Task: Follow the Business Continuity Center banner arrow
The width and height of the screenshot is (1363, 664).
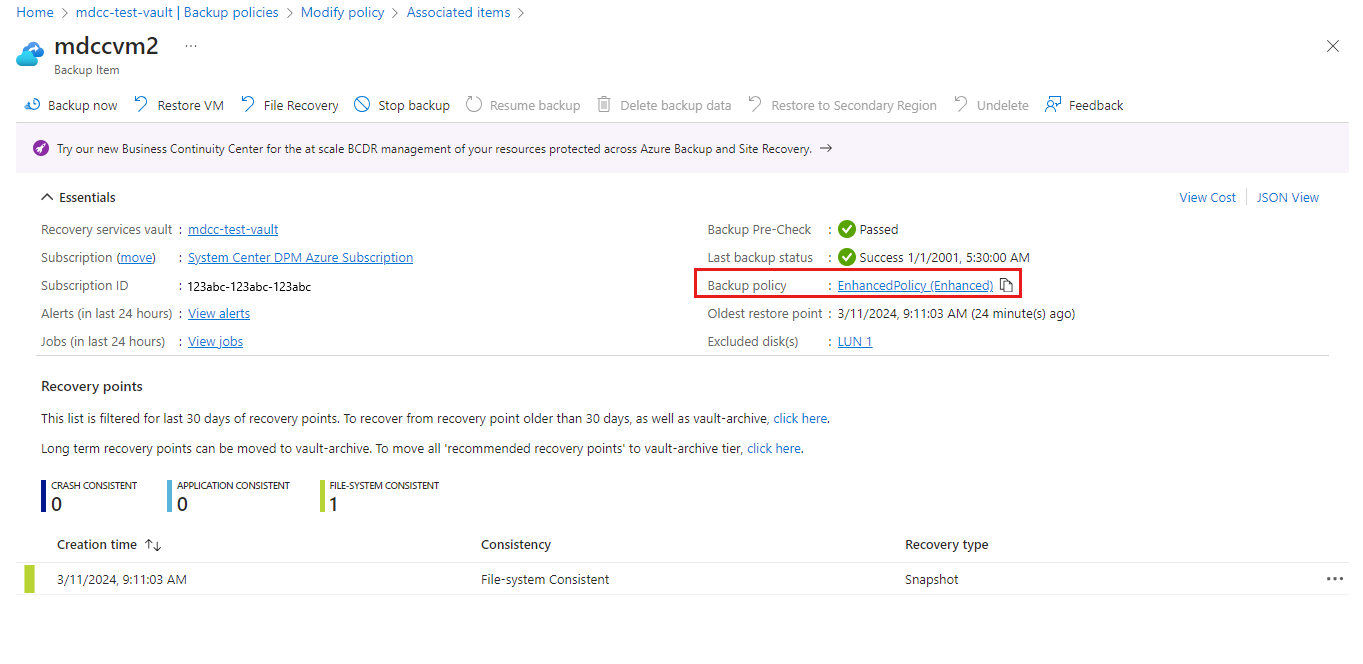Action: [x=824, y=147]
